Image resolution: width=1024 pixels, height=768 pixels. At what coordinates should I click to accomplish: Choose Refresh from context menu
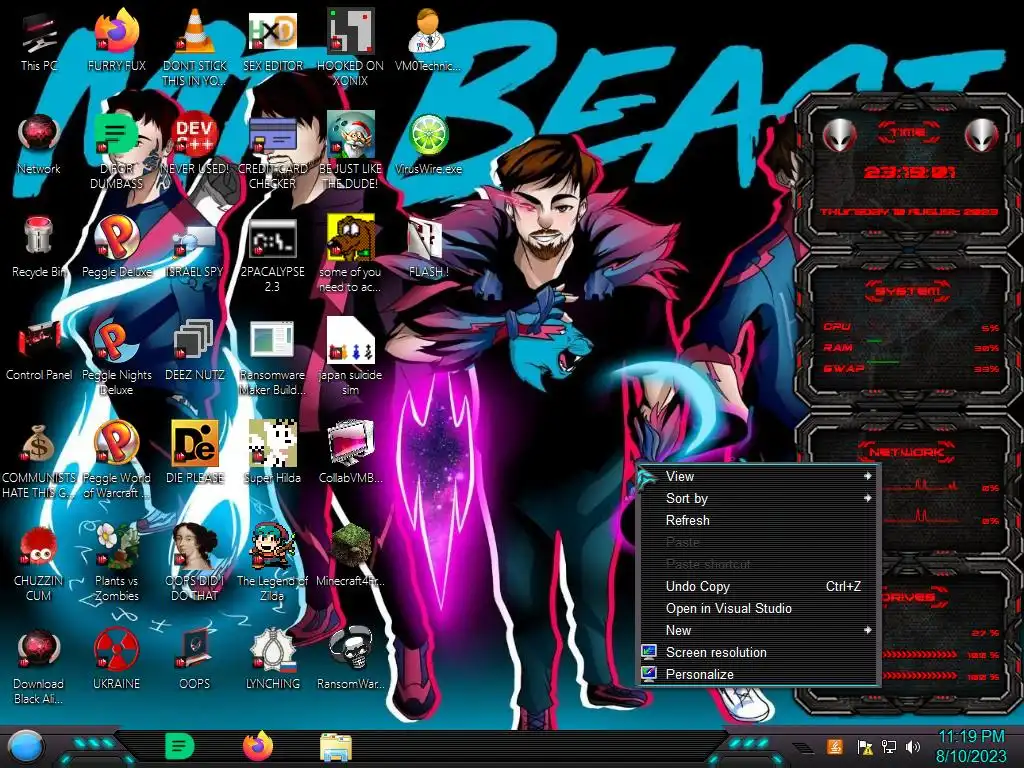[759, 520]
